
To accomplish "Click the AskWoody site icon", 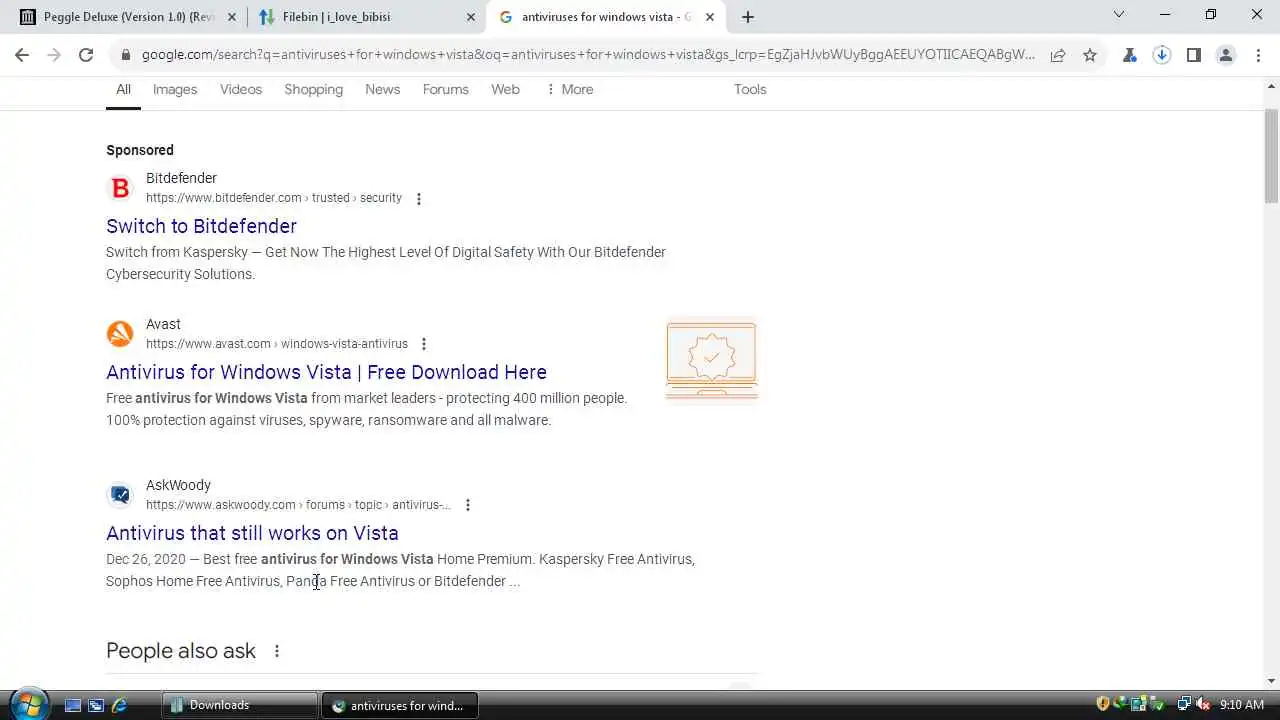I will 120,495.
